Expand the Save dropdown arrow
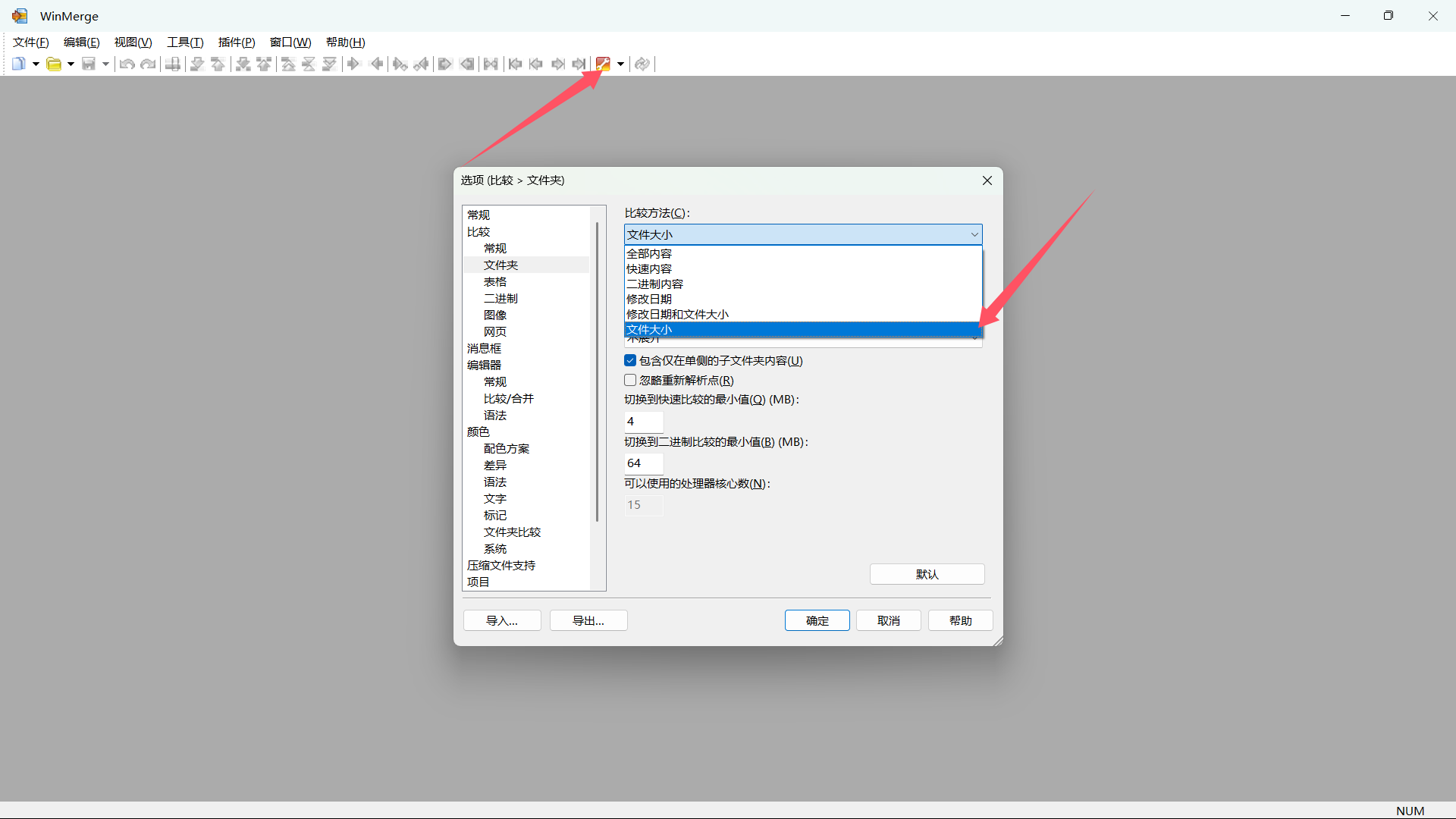Image resolution: width=1456 pixels, height=819 pixels. click(105, 64)
